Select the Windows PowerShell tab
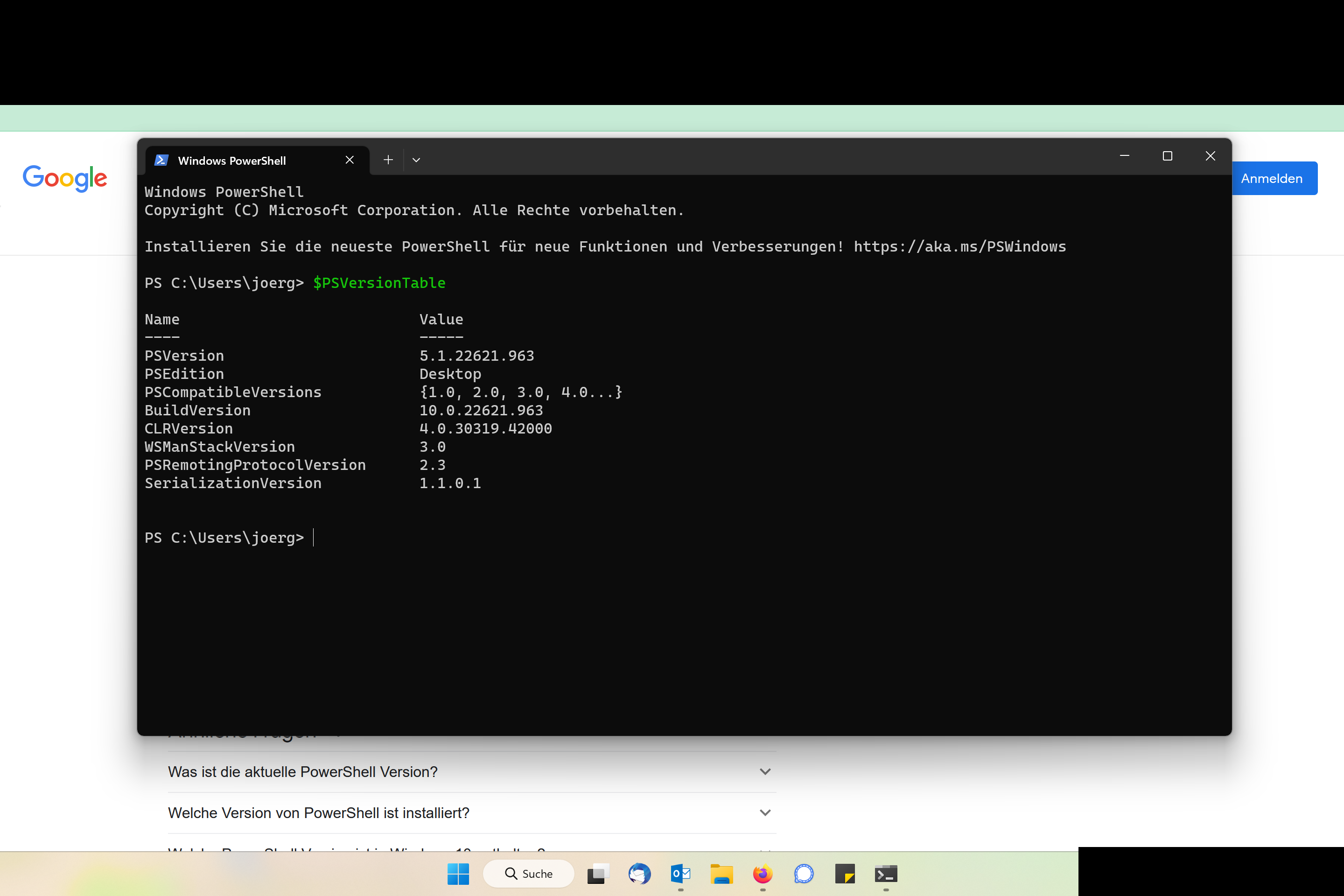 (x=258, y=161)
